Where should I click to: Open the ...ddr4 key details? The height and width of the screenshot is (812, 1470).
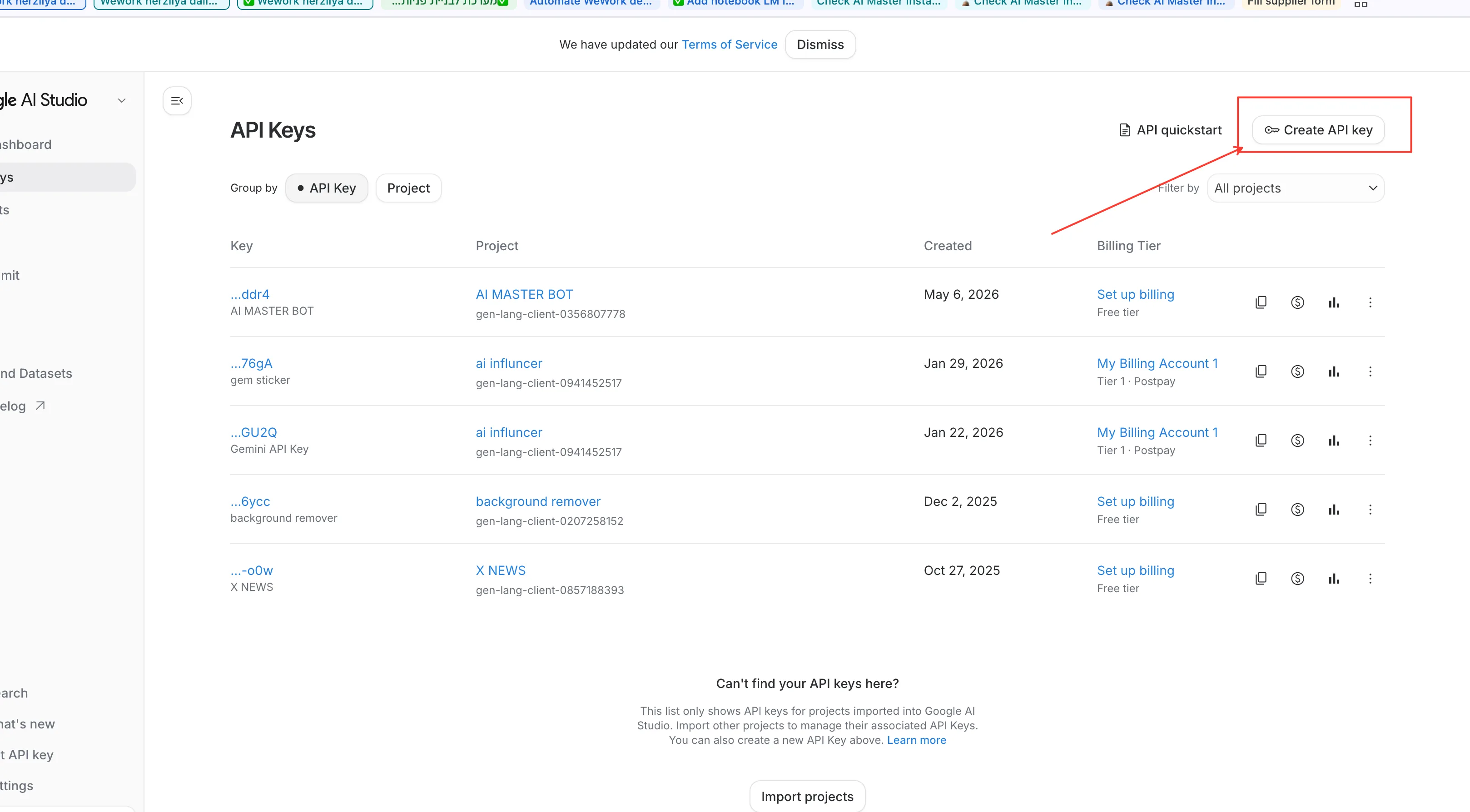[x=250, y=294]
